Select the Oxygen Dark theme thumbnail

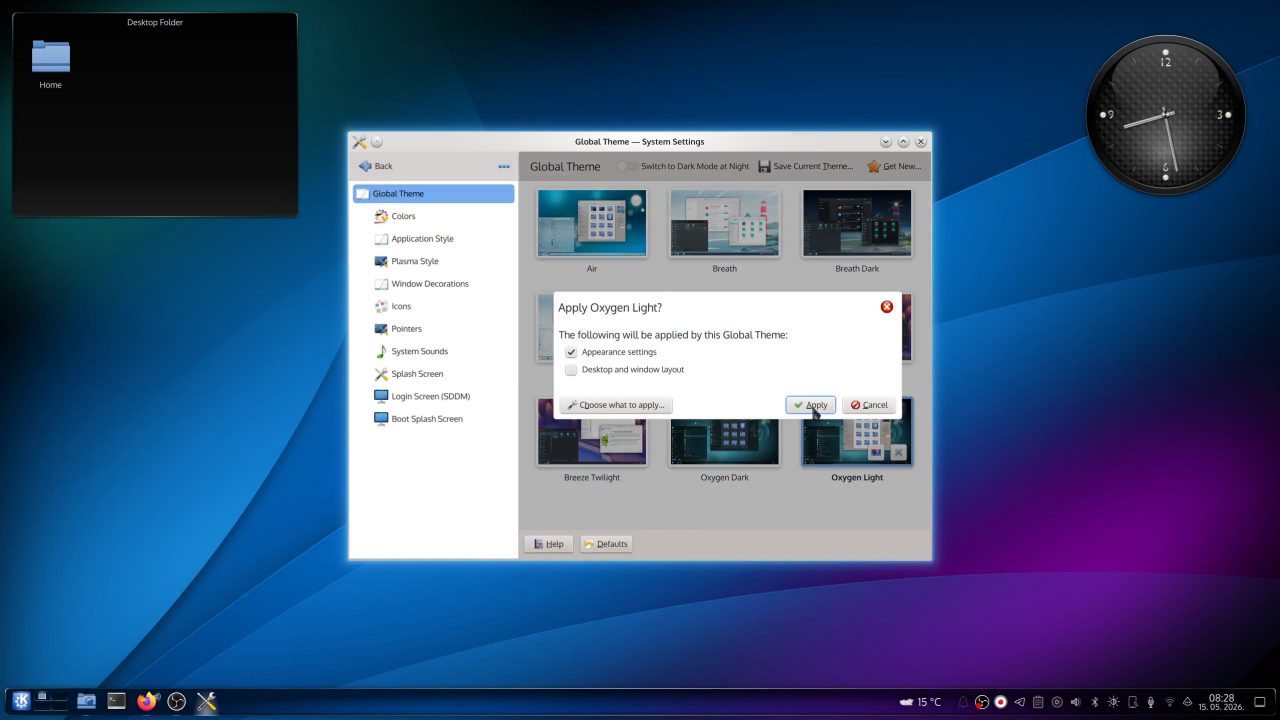(725, 442)
